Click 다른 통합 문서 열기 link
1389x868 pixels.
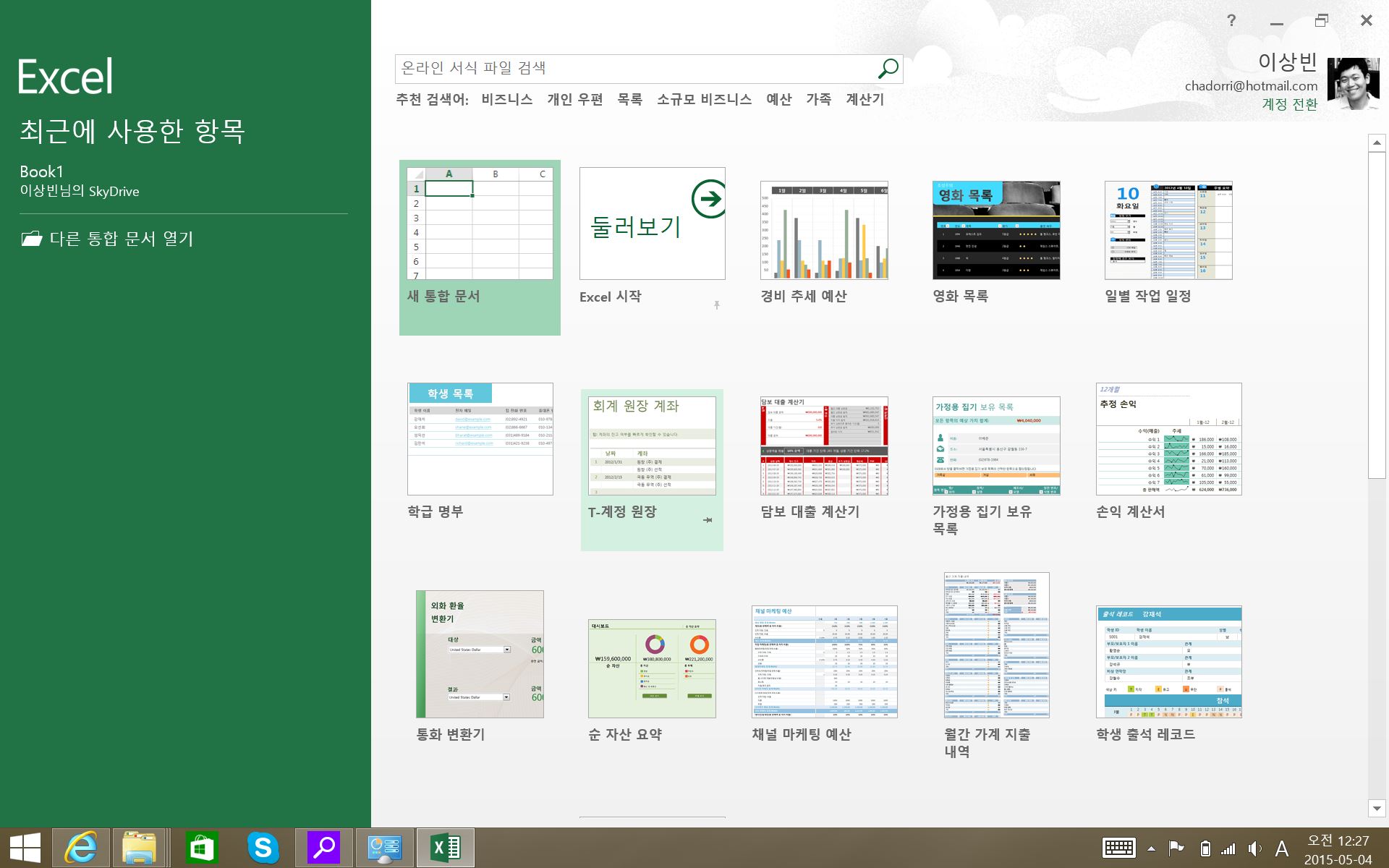[x=122, y=239]
